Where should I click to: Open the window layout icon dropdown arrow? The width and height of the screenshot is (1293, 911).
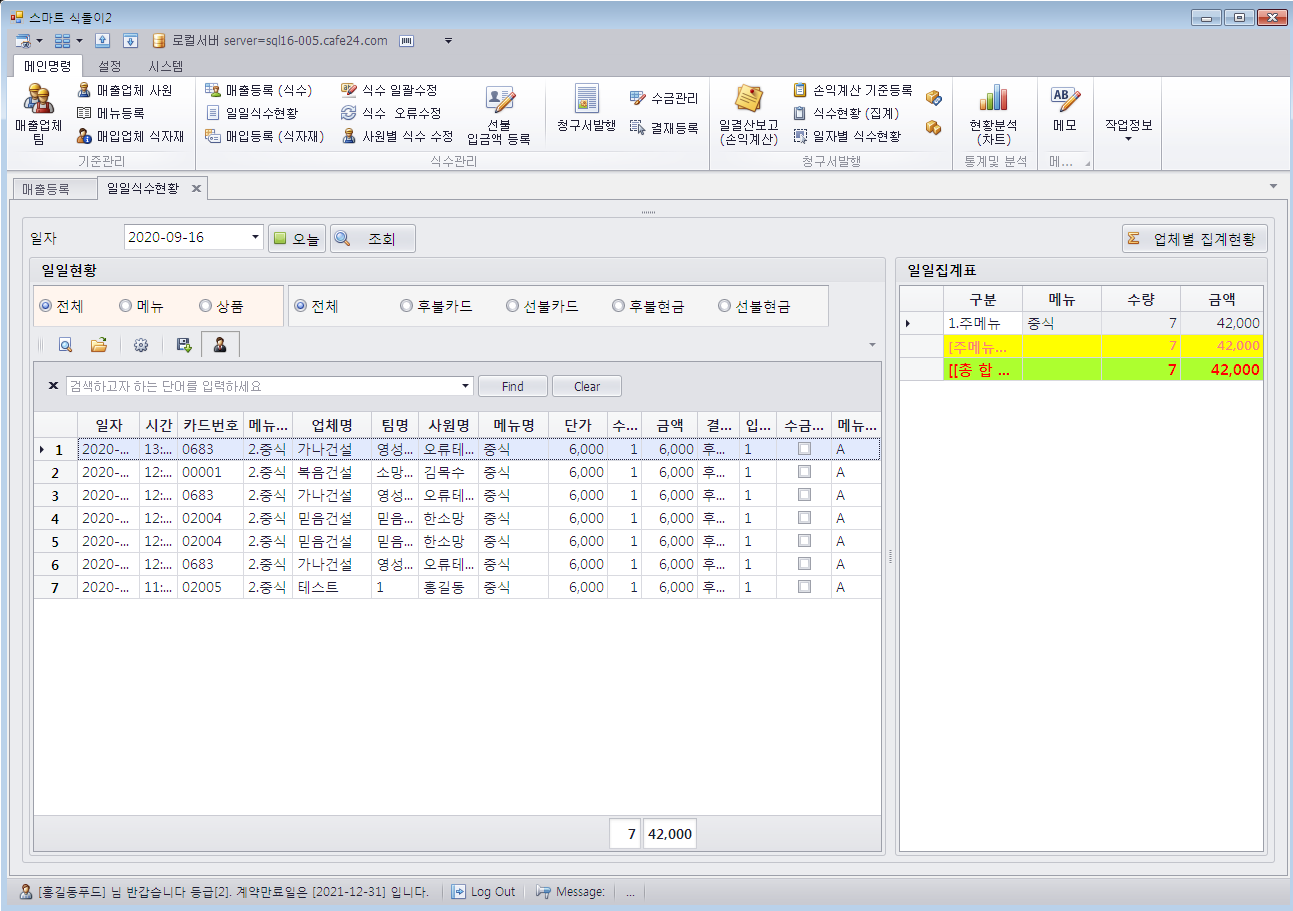(79, 41)
